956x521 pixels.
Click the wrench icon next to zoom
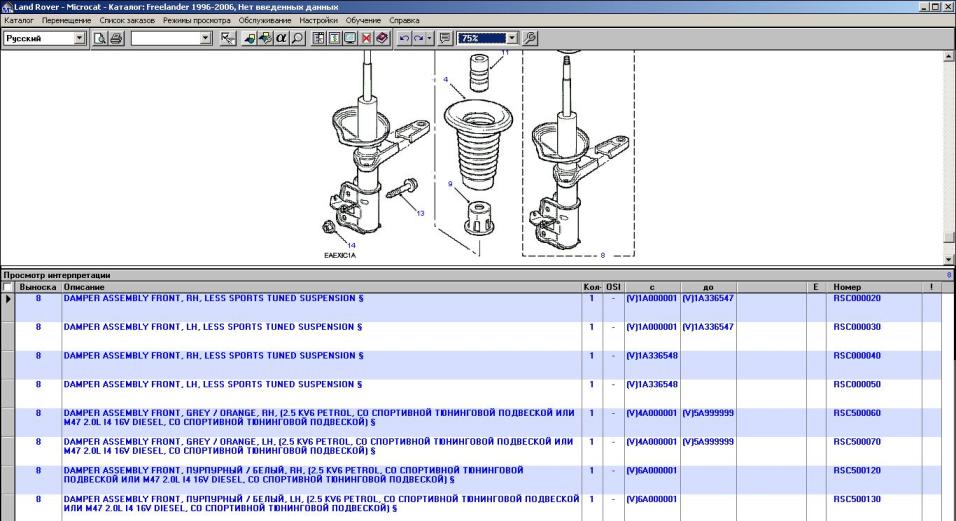point(530,38)
